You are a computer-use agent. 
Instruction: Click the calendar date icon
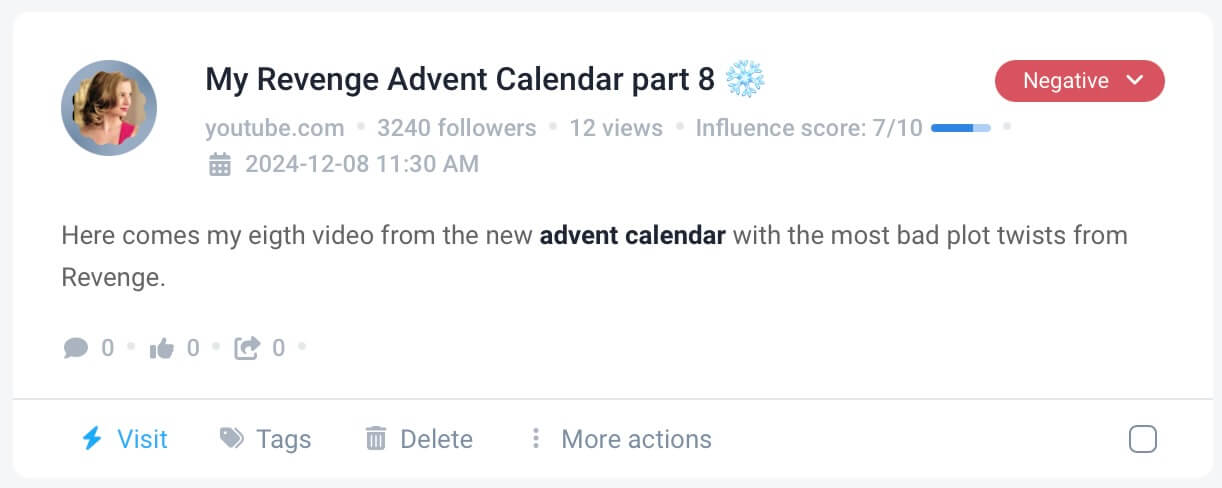pyautogui.click(x=219, y=164)
